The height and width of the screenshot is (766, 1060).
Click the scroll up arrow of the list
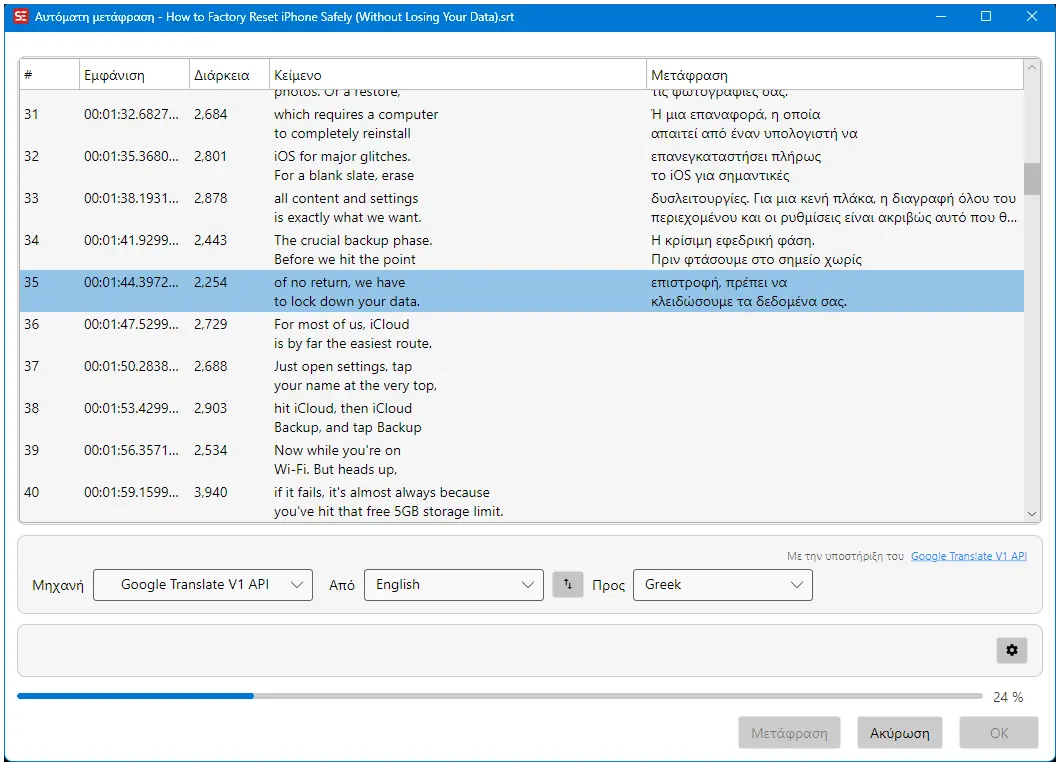pos(1032,68)
